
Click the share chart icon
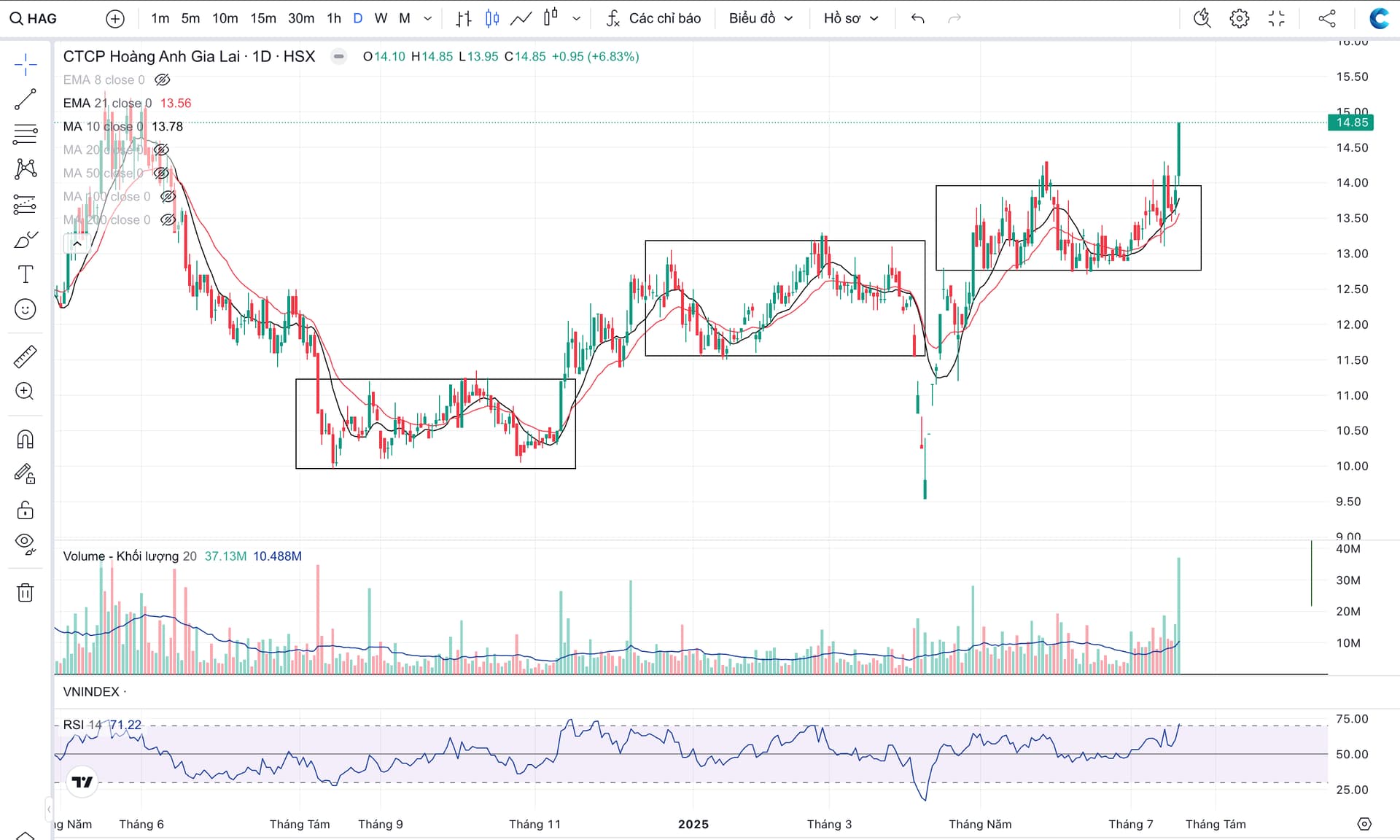click(1327, 18)
